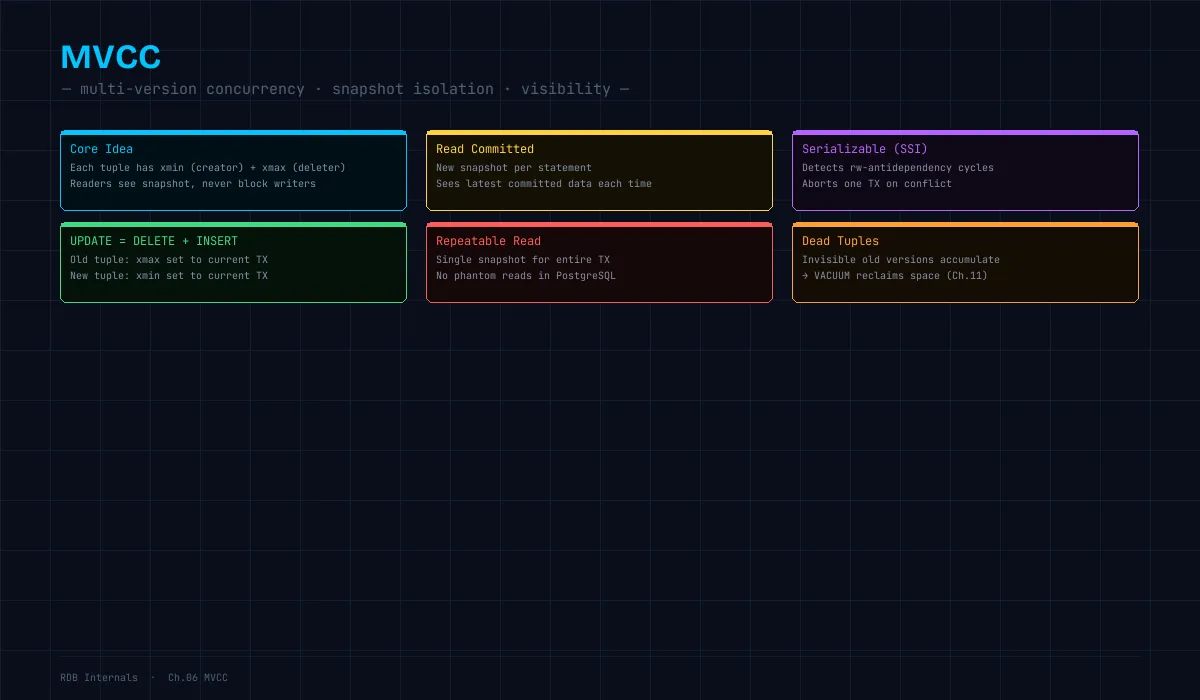Select the Core Idea card title
The image size is (1200, 700).
tap(101, 149)
